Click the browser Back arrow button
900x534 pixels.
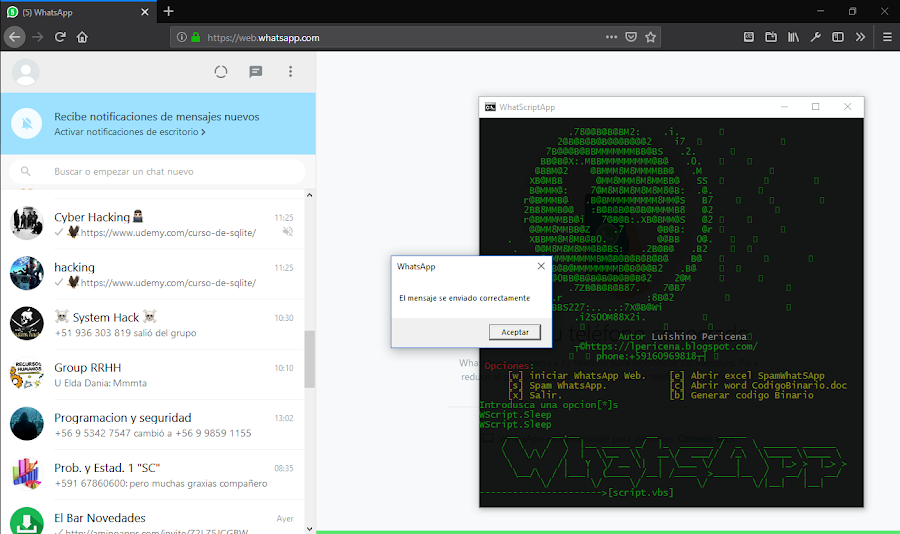pos(14,37)
